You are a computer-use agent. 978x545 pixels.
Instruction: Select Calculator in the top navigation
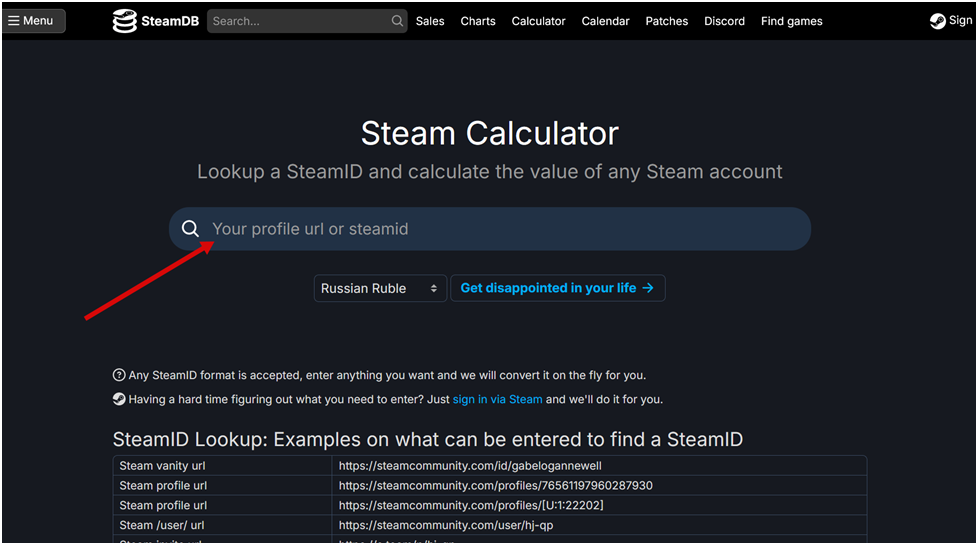(x=538, y=21)
